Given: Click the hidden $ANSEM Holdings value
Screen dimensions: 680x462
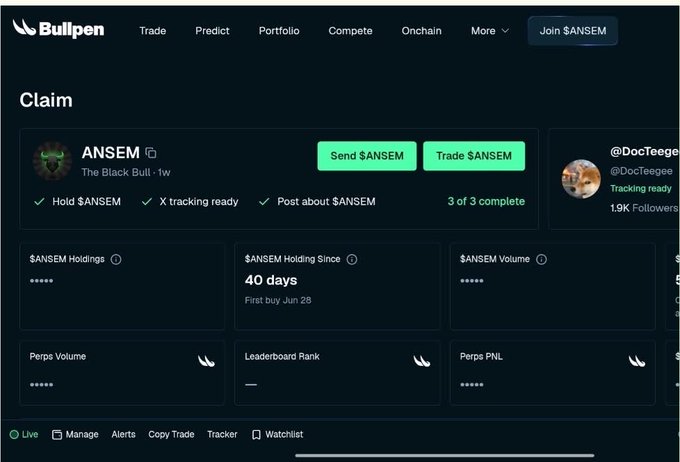Looking at the screenshot, I should 41,281.
